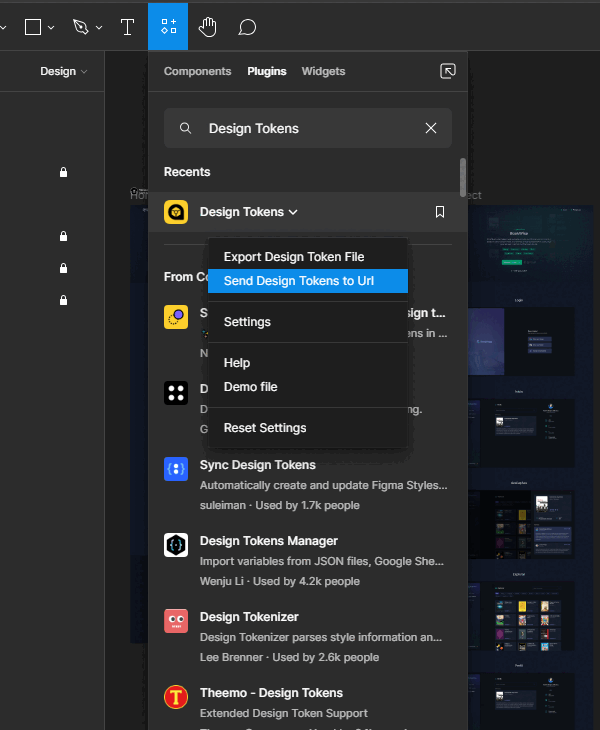Screen dimensions: 600x730
Task: Select the Pen tool
Action: pos(81,27)
